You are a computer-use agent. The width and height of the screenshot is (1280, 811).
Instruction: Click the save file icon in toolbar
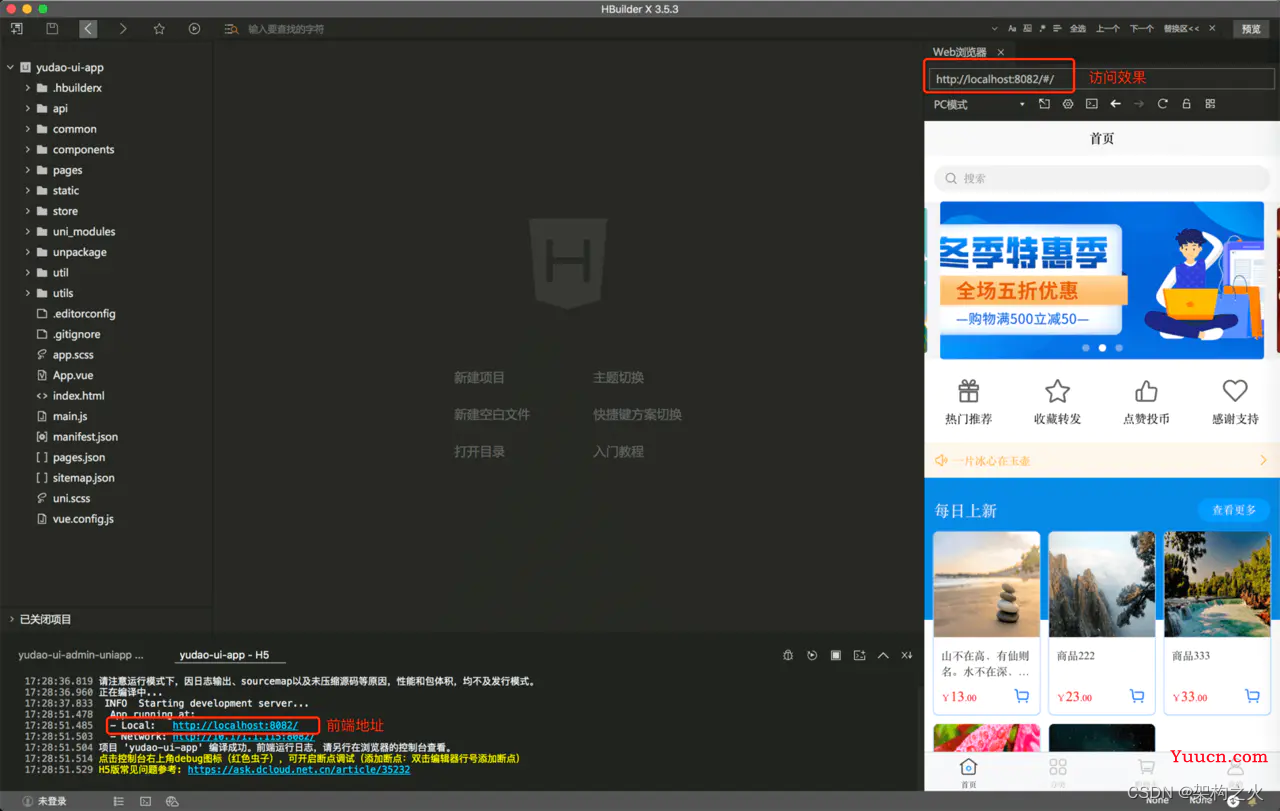pyautogui.click(x=52, y=29)
